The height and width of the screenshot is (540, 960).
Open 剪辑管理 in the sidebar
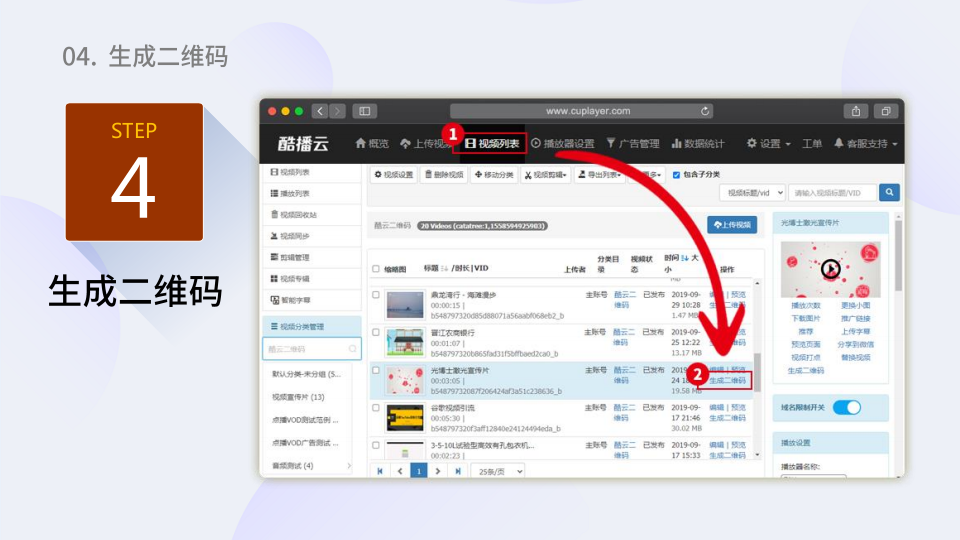[x=311, y=257]
